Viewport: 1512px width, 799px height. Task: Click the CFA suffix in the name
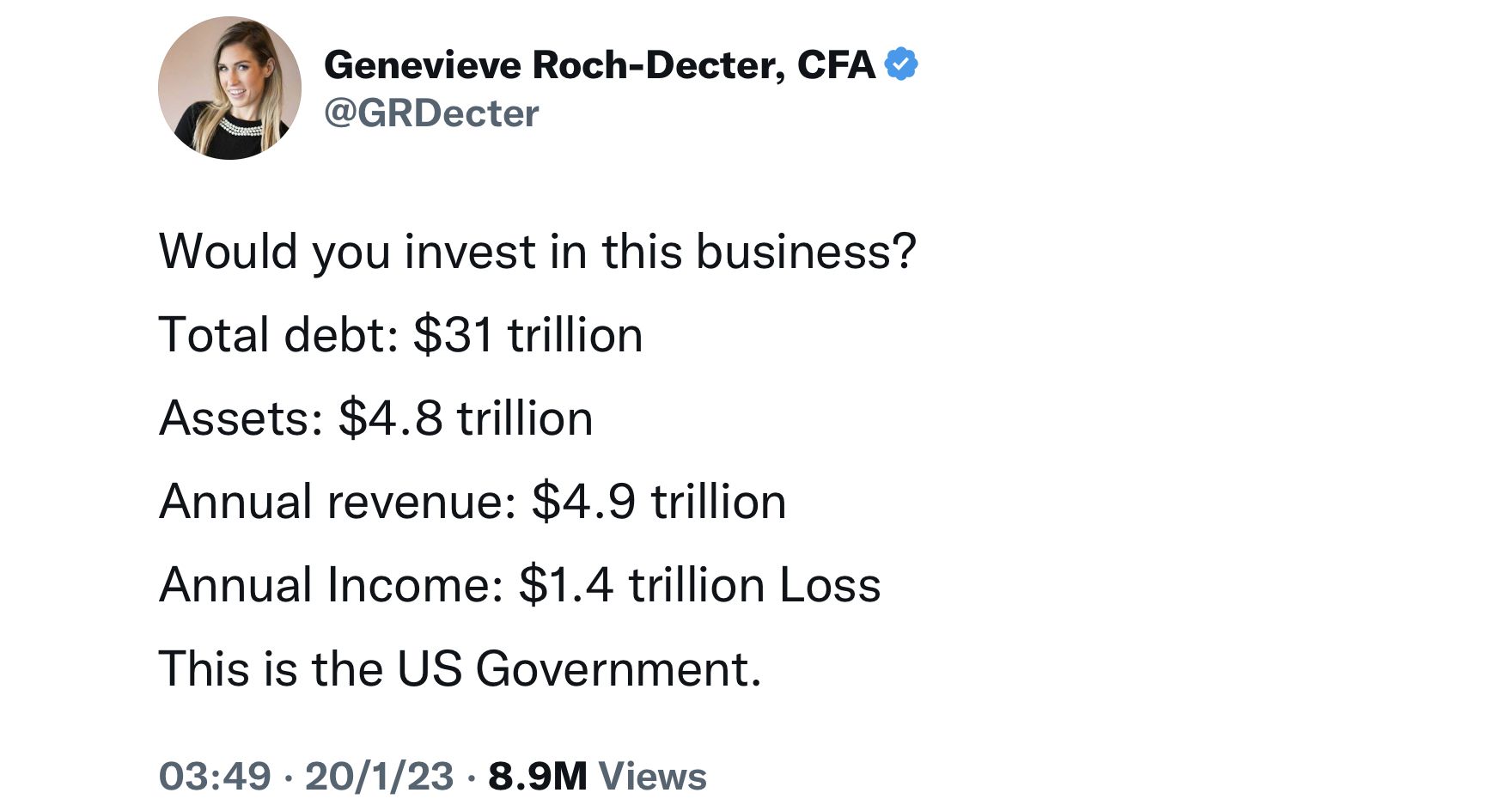pos(836,65)
